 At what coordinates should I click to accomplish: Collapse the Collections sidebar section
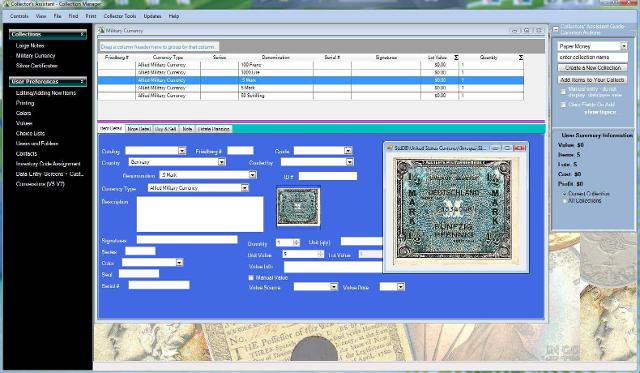[x=82, y=34]
